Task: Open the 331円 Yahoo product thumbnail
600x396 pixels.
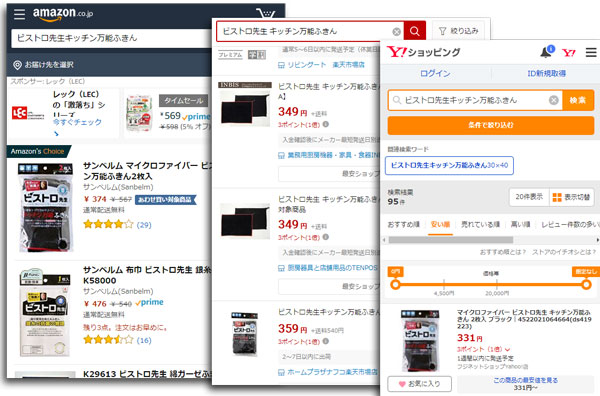Action: point(420,341)
